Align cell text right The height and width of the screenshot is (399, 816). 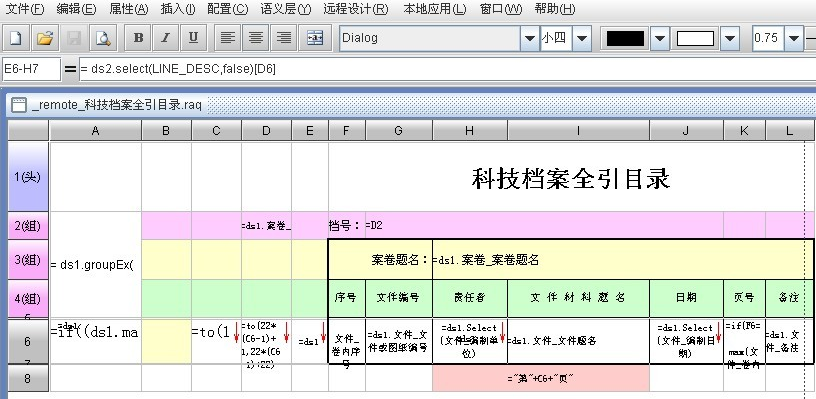[284, 38]
